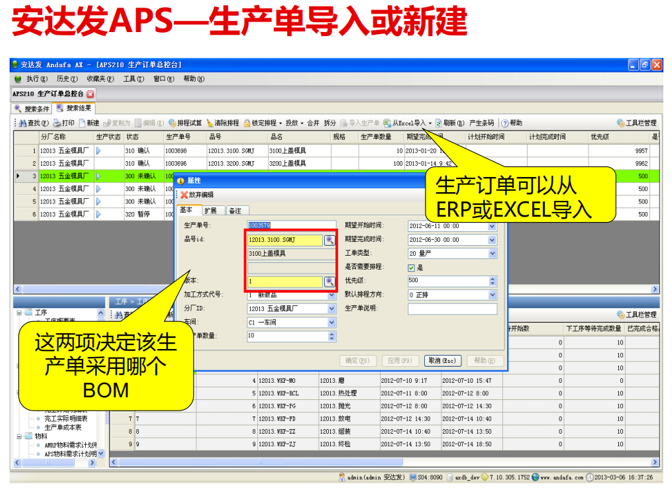Click tree item 完工实际明细表
This screenshot has height=491, width=672.
click(x=66, y=419)
